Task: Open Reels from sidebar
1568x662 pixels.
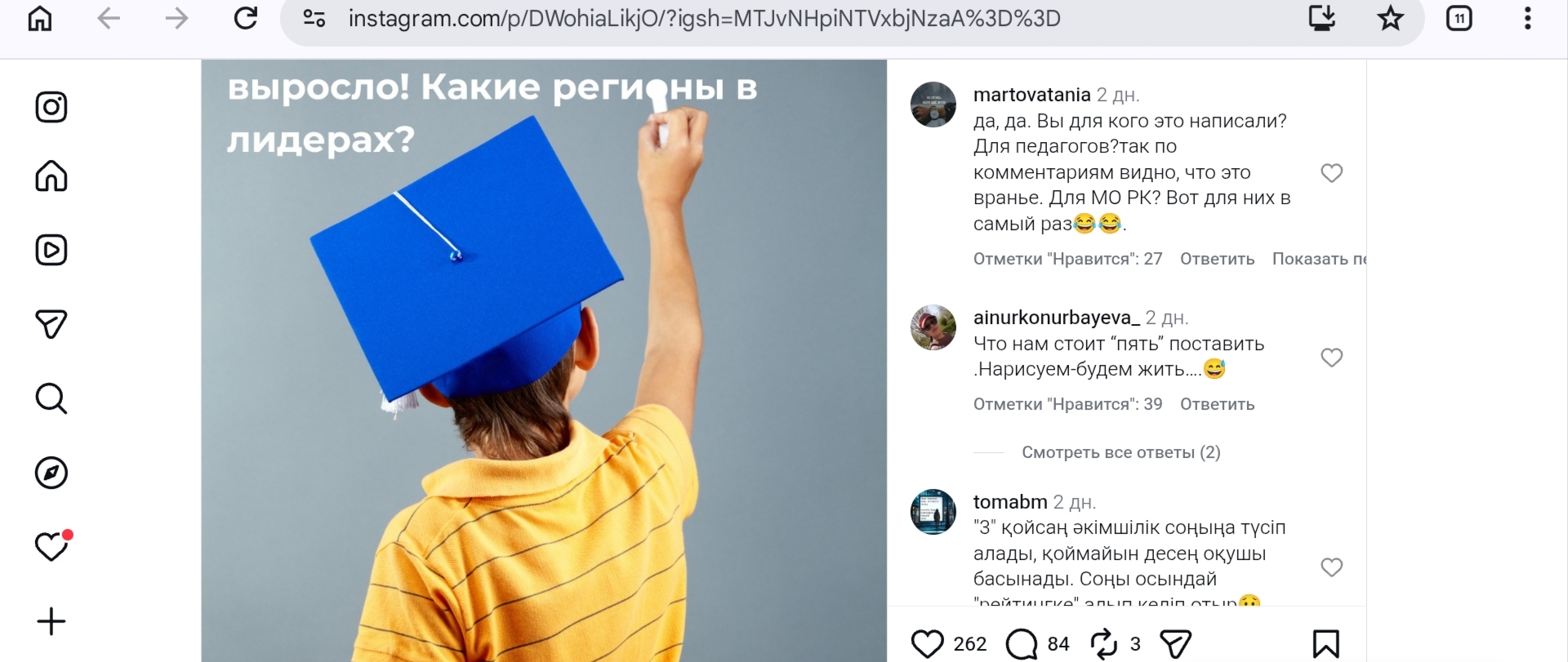Action: point(51,250)
